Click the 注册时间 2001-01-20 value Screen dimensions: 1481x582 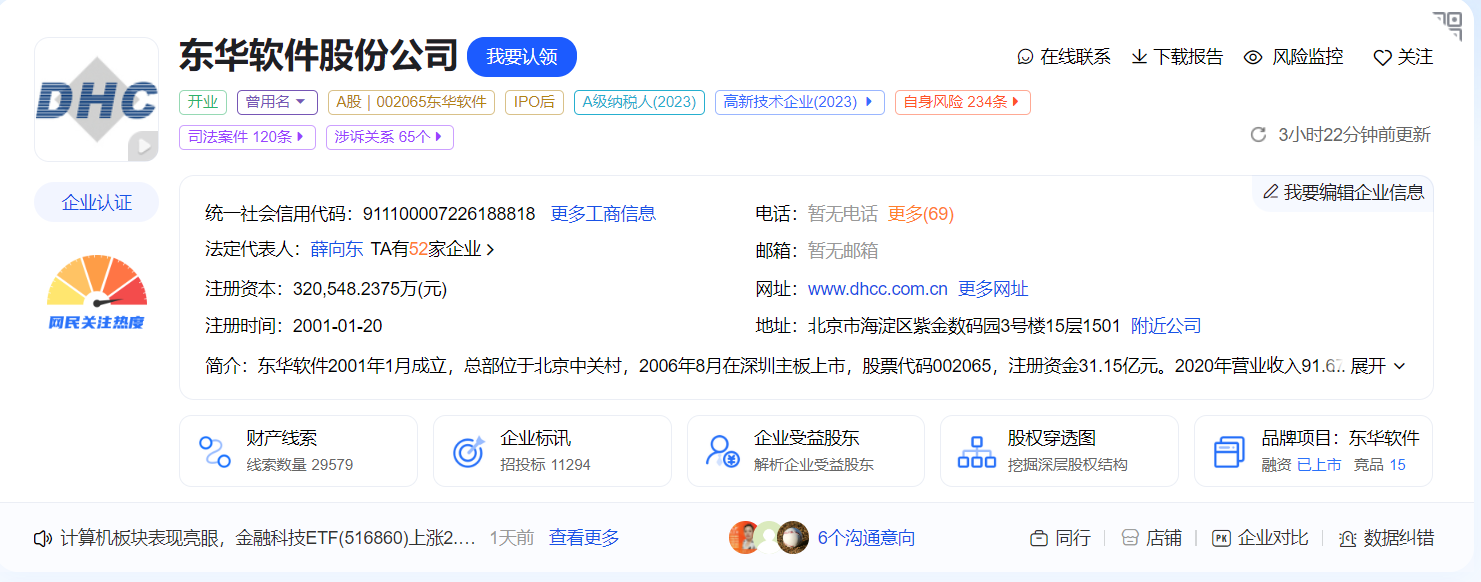[x=337, y=326]
